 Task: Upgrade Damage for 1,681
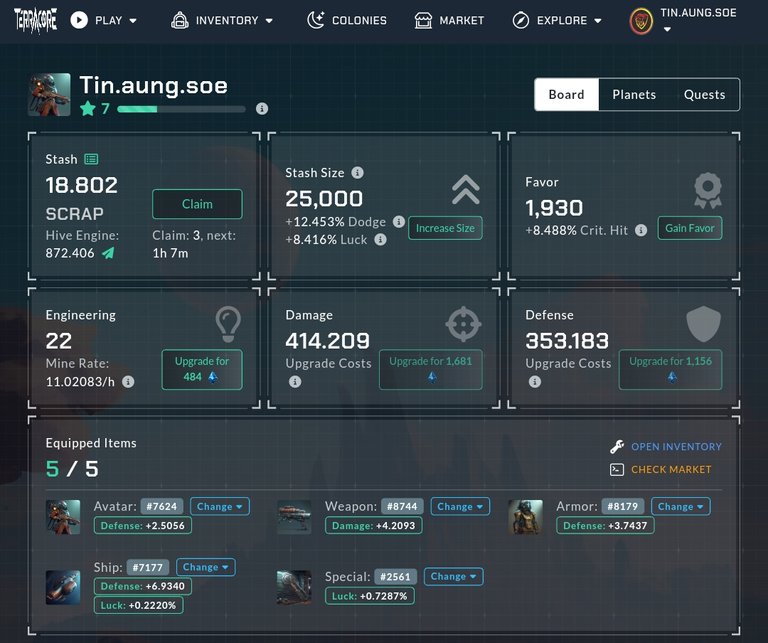point(431,369)
